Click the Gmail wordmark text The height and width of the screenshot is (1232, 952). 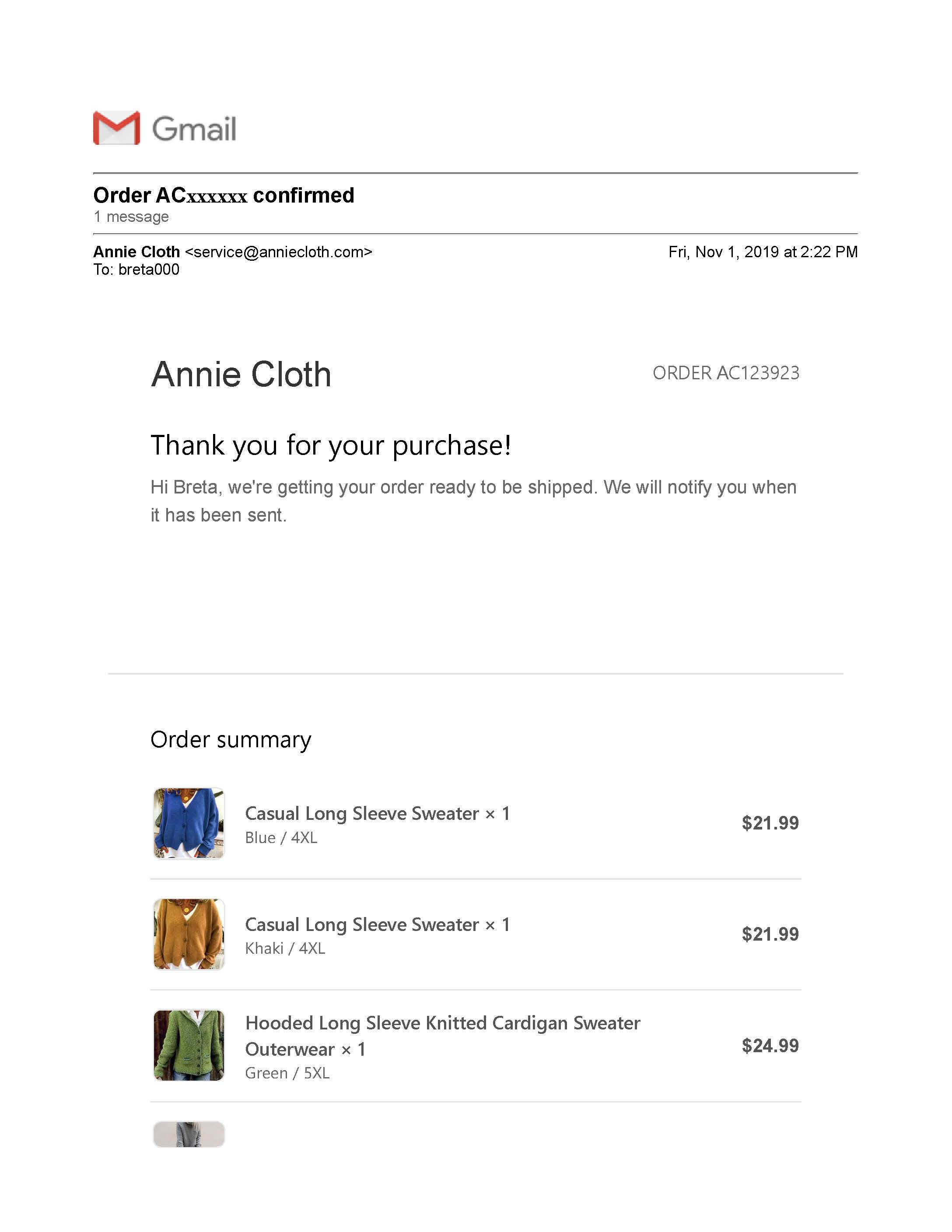pyautogui.click(x=194, y=129)
